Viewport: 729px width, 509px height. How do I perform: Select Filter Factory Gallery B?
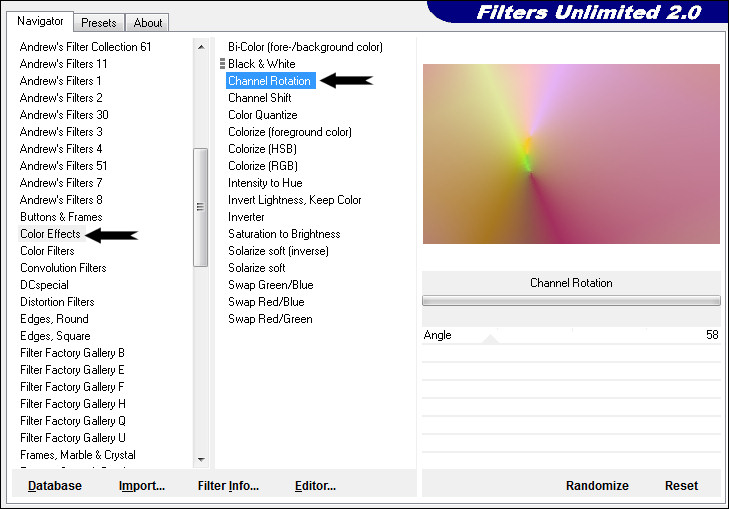(72, 353)
